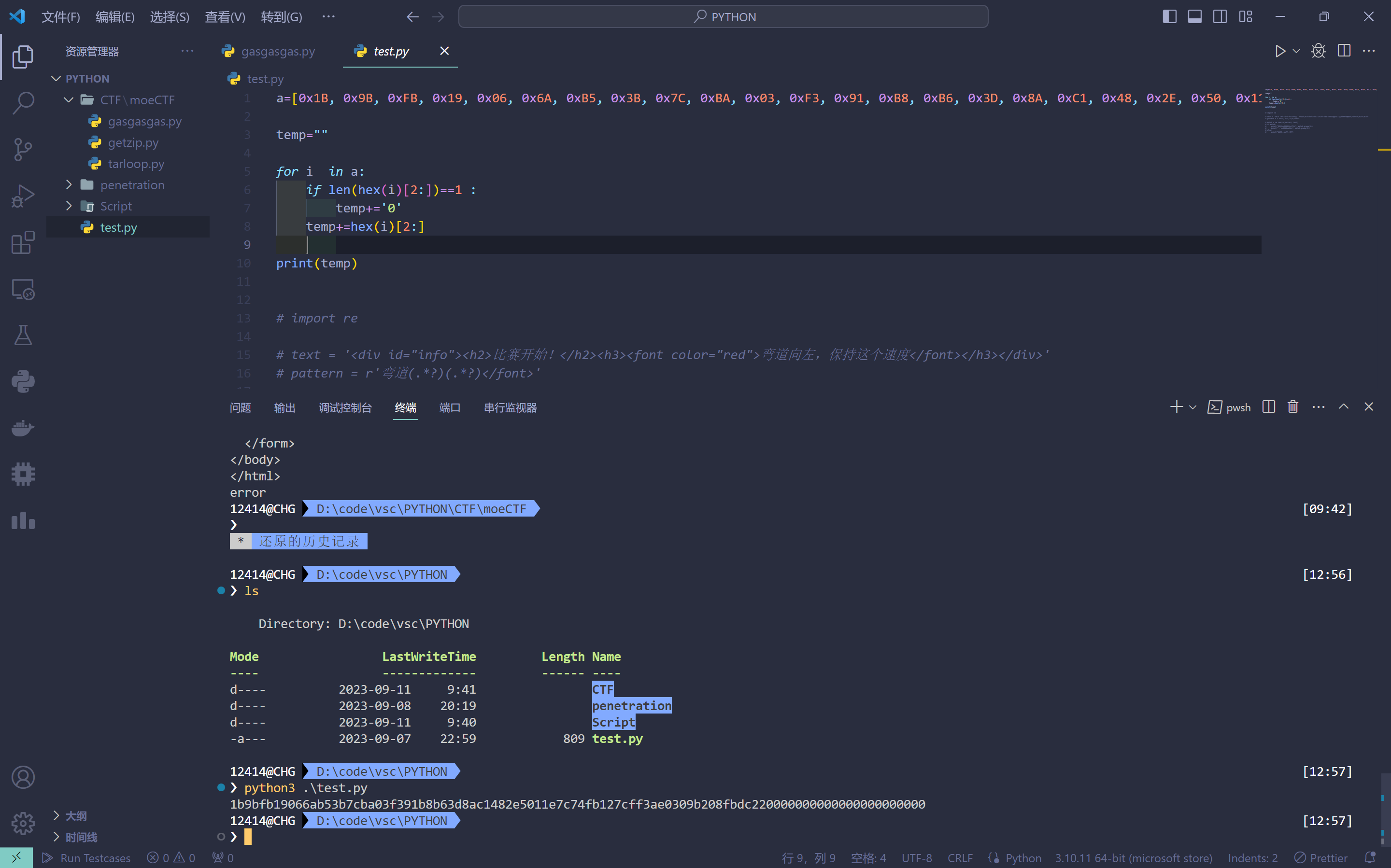The height and width of the screenshot is (868, 1391).
Task: Click Prettier in the status bar
Action: click(1320, 858)
